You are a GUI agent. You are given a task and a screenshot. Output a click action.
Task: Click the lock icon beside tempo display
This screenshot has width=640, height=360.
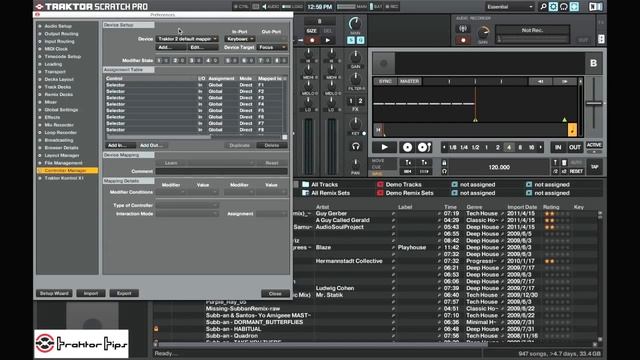[444, 163]
